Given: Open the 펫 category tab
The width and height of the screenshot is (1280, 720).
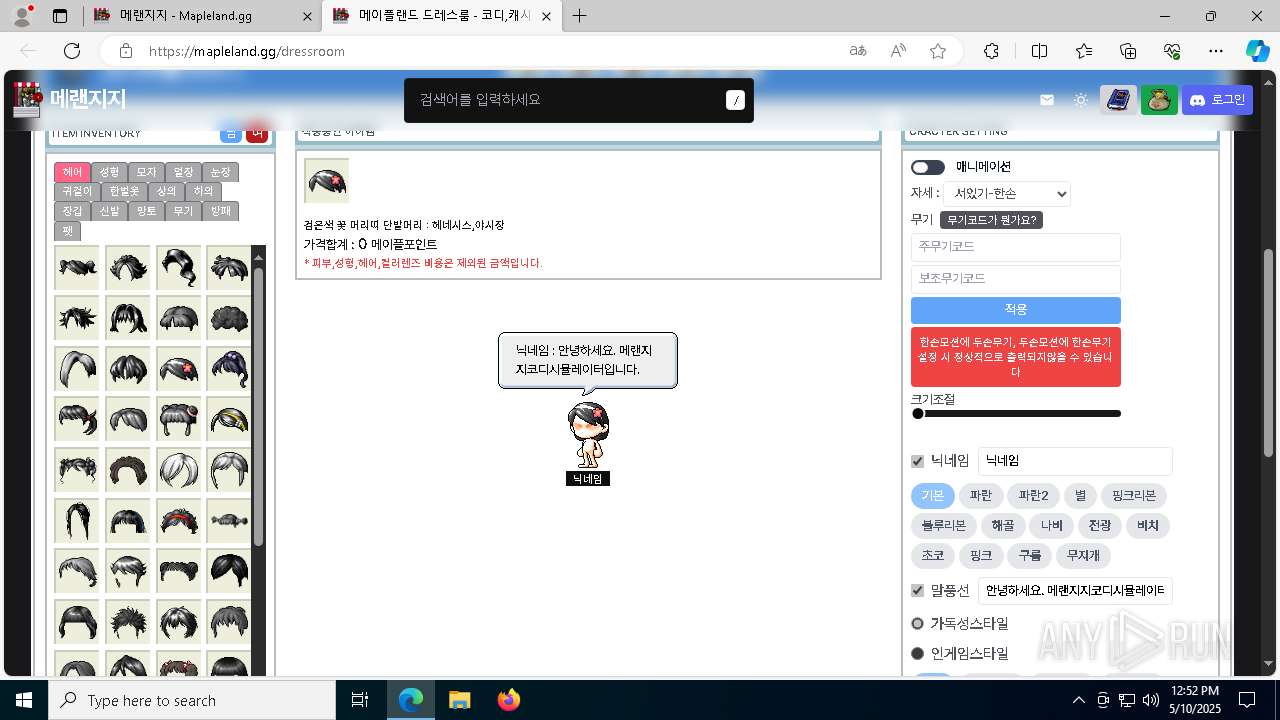Looking at the screenshot, I should coord(68,231).
